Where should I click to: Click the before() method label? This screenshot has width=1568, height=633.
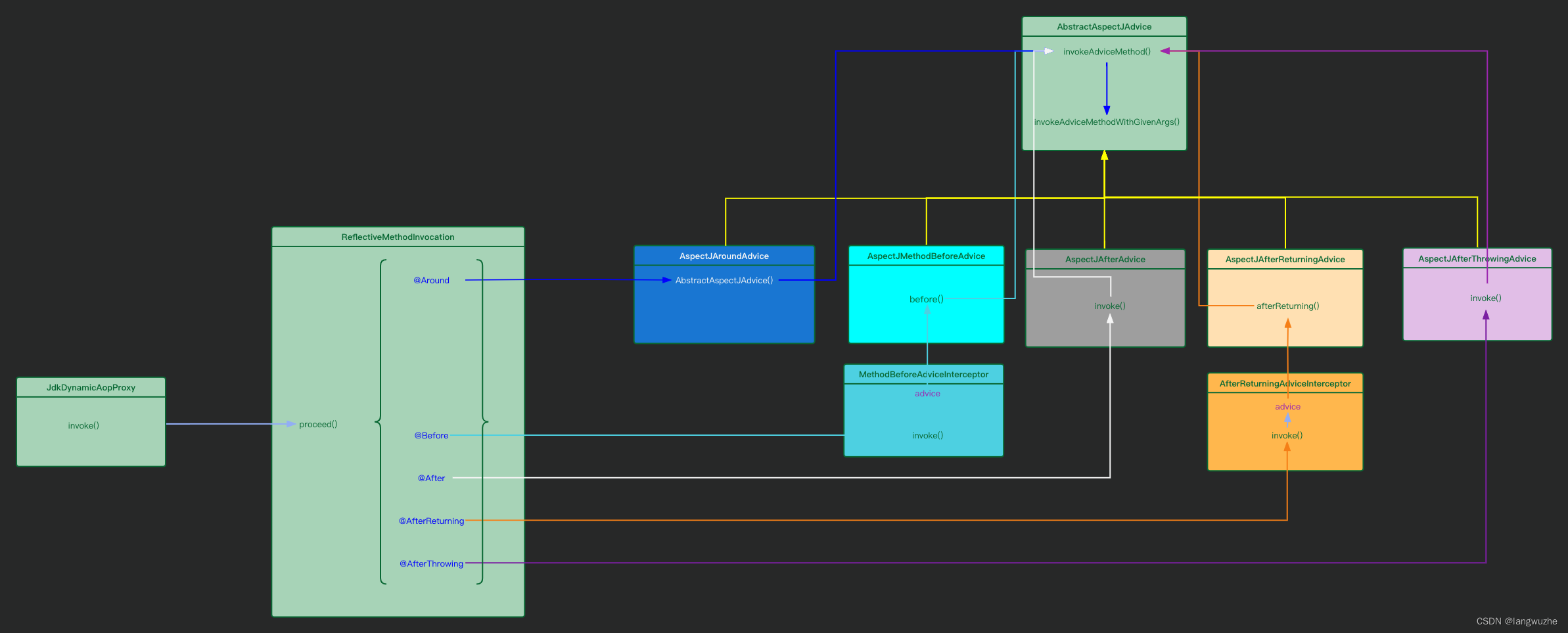(x=926, y=299)
